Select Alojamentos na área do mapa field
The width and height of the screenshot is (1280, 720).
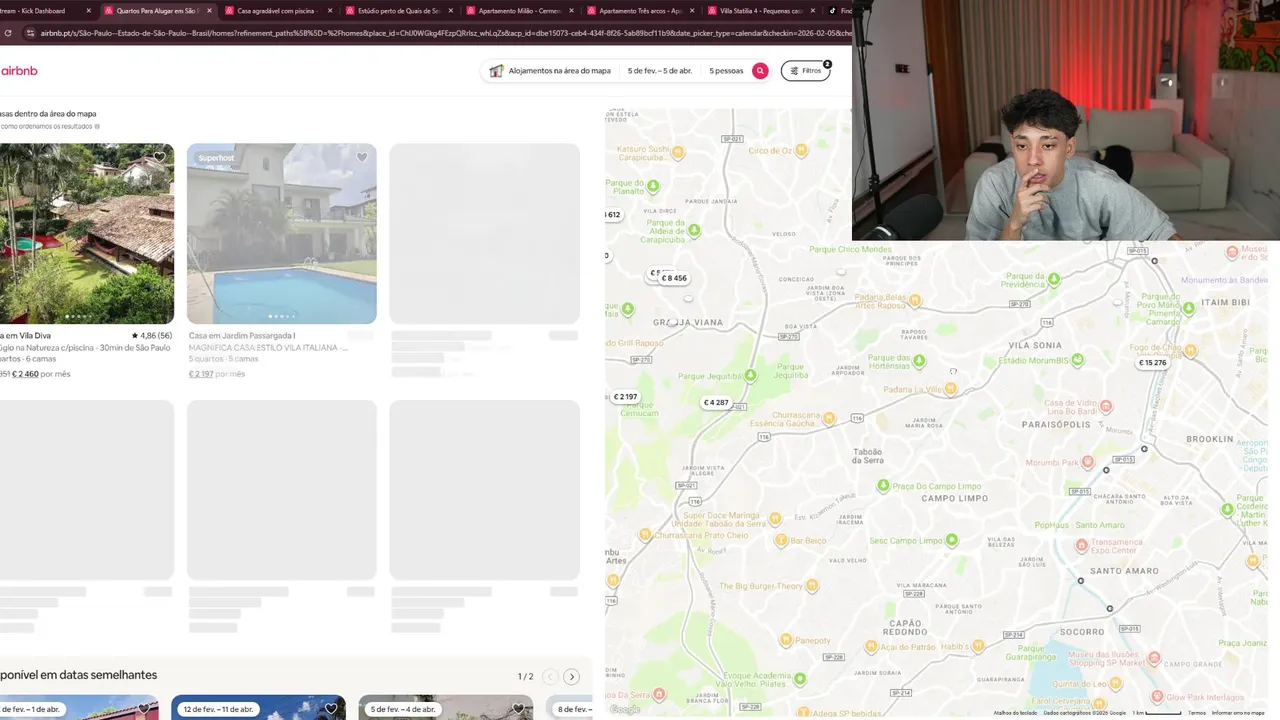pos(559,71)
